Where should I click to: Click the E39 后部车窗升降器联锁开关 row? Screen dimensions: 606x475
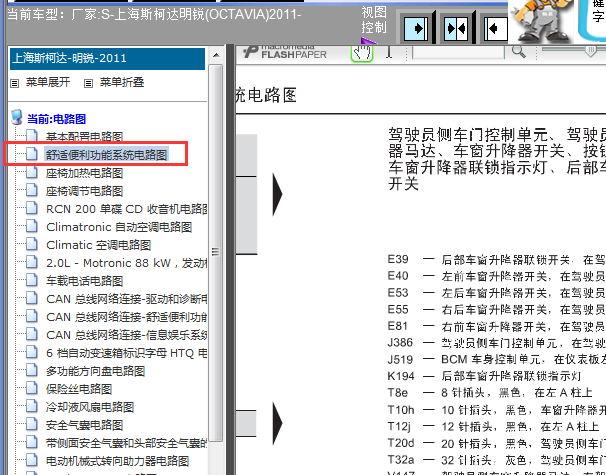click(497, 260)
